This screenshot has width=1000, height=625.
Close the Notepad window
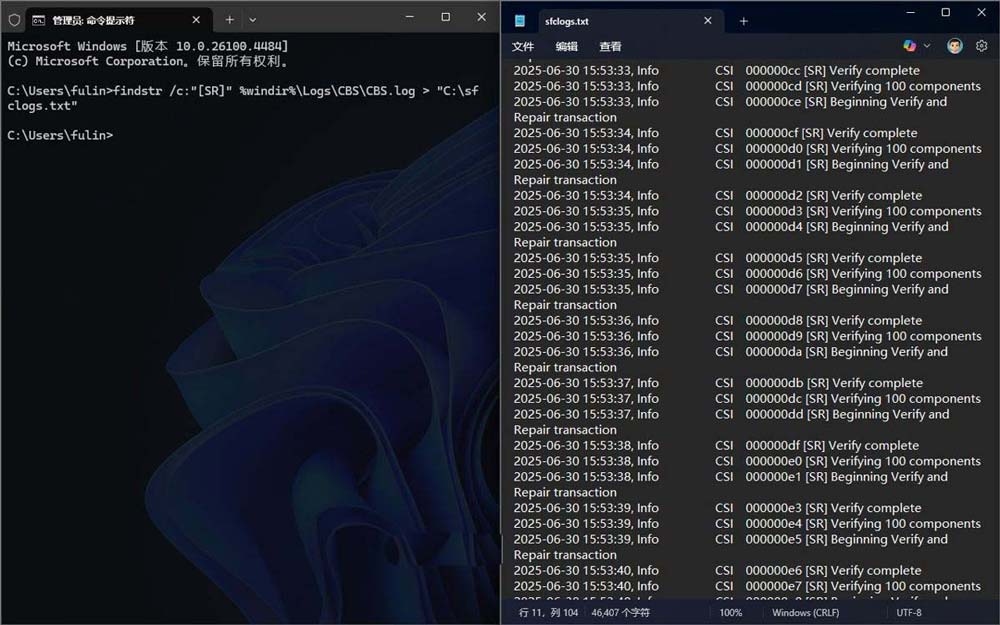982,12
